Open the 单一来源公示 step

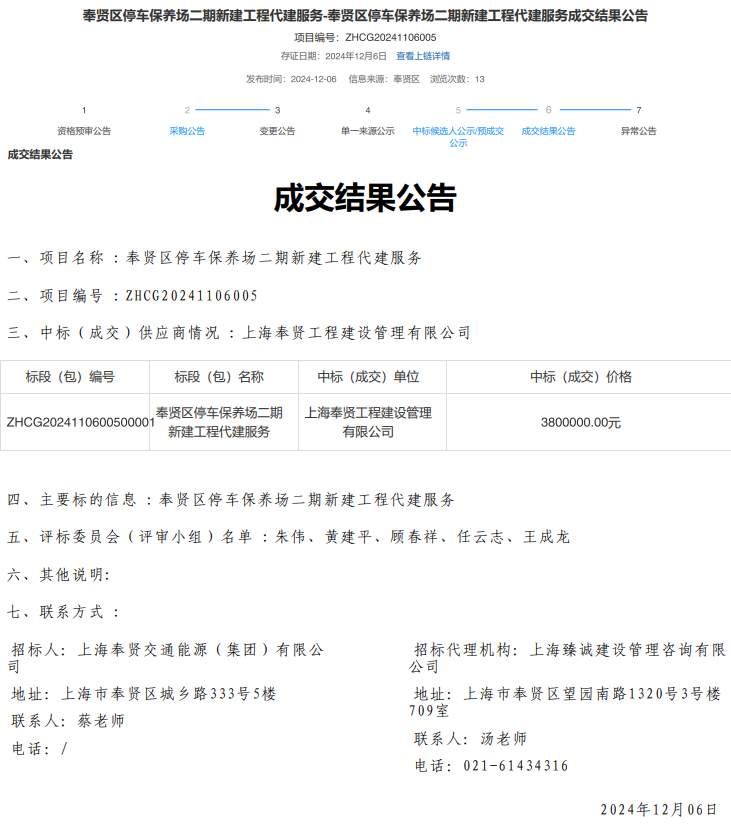click(367, 131)
